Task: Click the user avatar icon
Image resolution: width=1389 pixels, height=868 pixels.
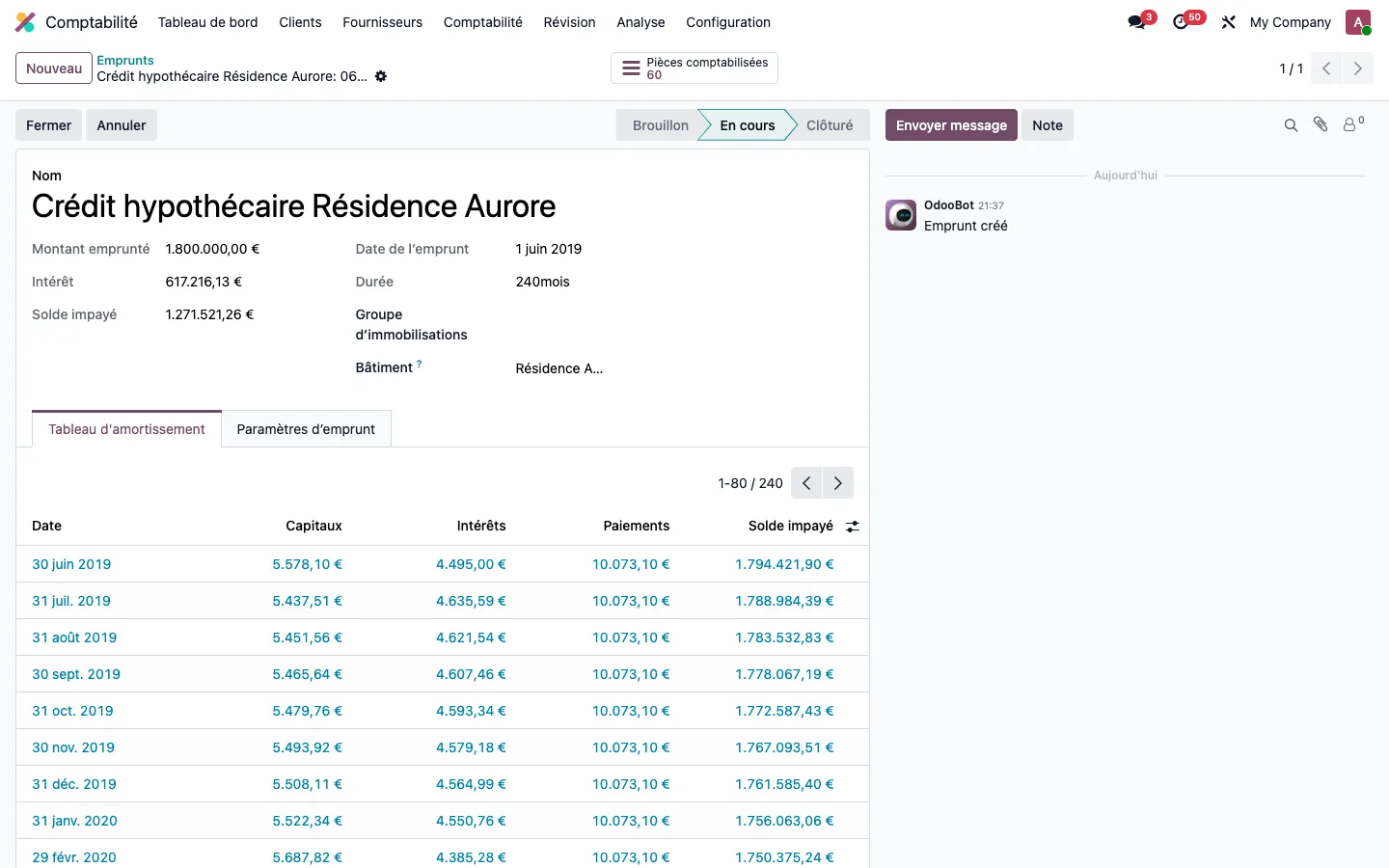Action: tap(1358, 22)
